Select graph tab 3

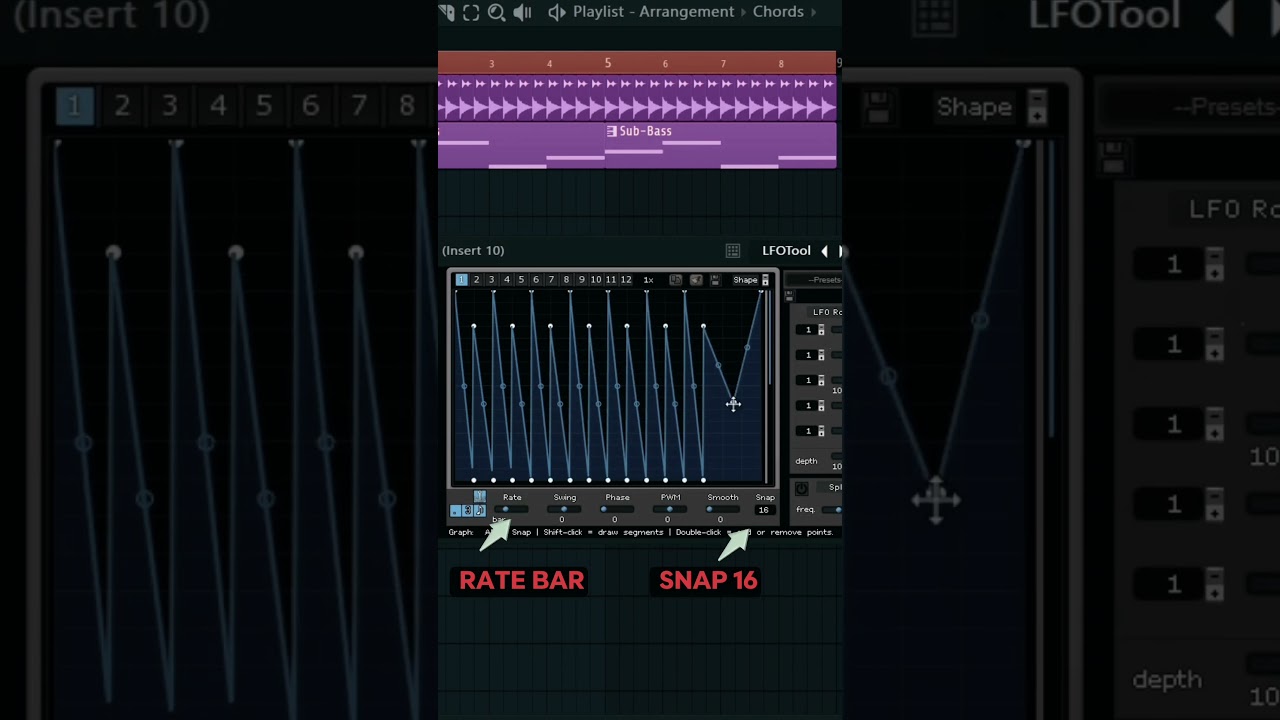click(x=492, y=280)
